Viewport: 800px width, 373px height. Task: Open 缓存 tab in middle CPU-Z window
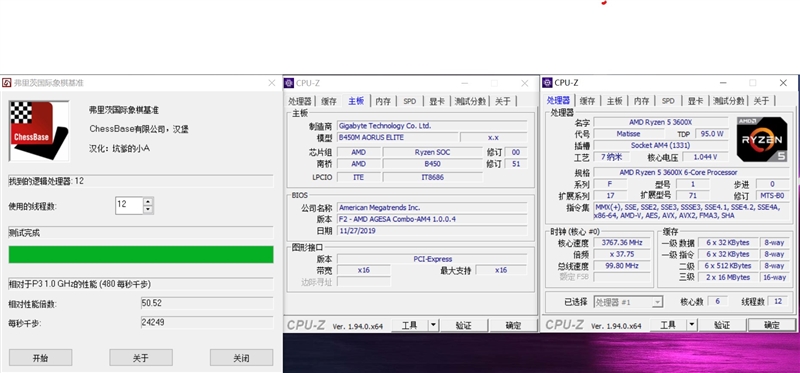pos(329,101)
